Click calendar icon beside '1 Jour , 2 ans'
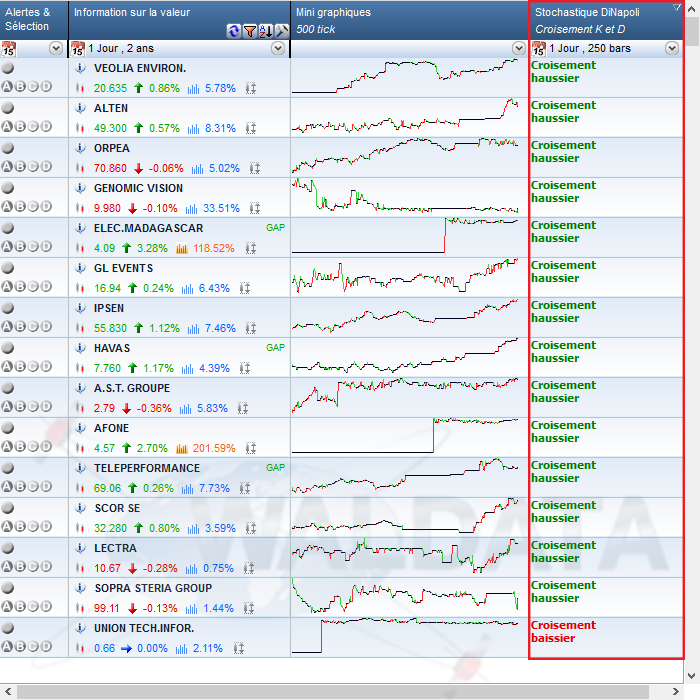 [78, 48]
